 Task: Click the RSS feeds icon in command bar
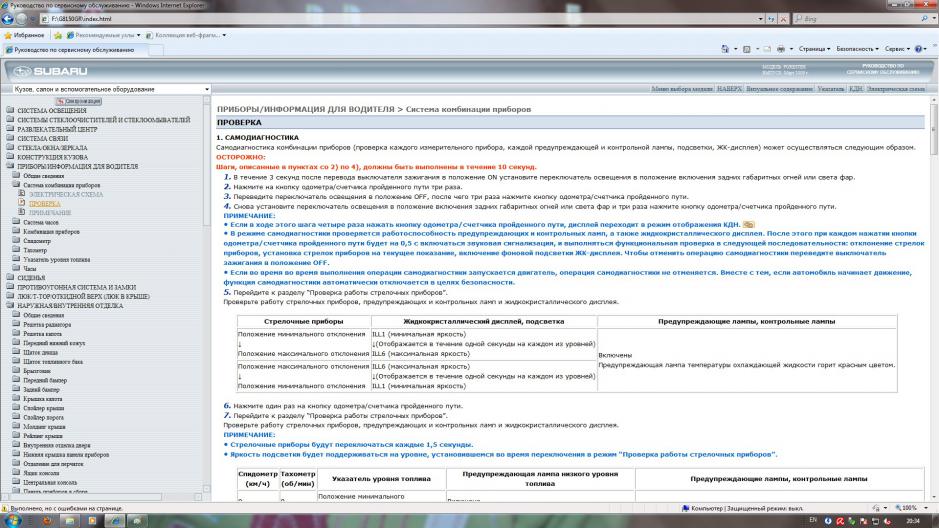pyautogui.click(x=747, y=49)
